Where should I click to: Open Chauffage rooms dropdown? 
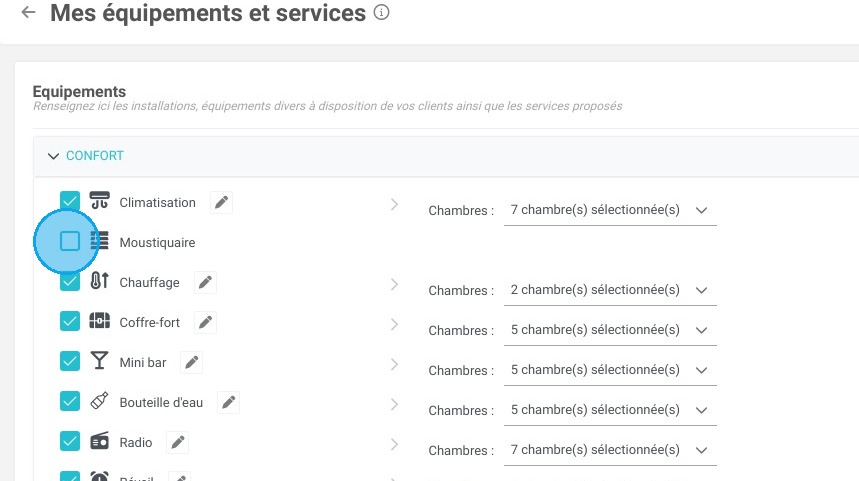tap(610, 290)
